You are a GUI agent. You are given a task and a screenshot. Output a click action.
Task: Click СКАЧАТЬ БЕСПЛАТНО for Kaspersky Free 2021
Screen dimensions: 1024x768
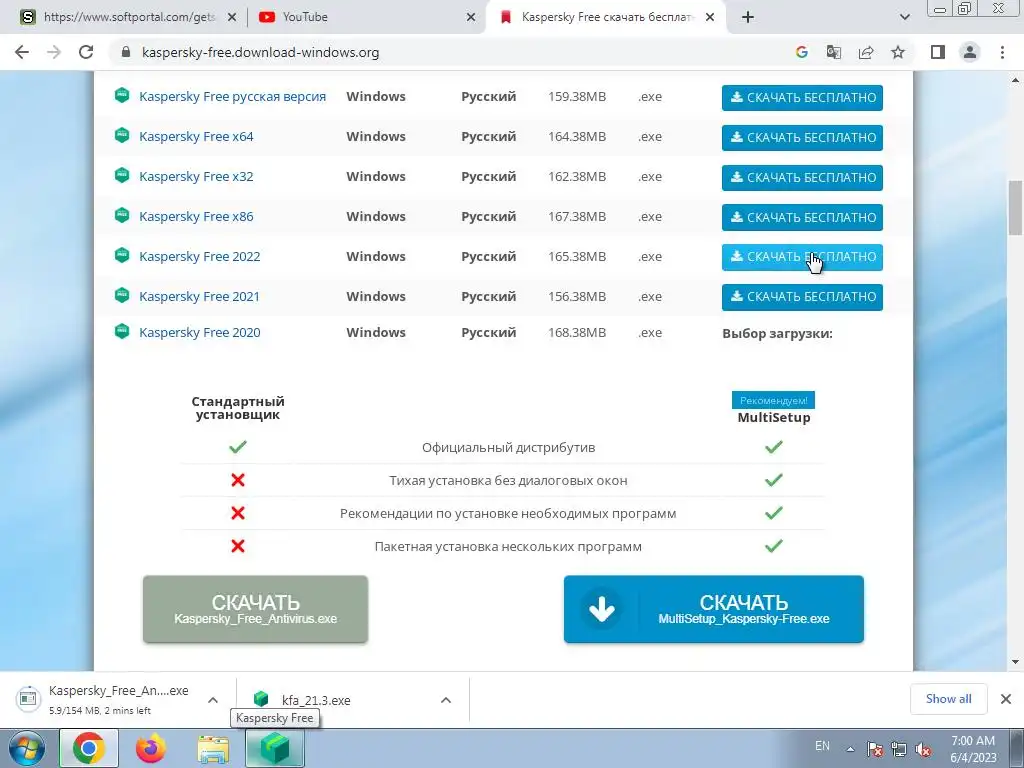[802, 296]
